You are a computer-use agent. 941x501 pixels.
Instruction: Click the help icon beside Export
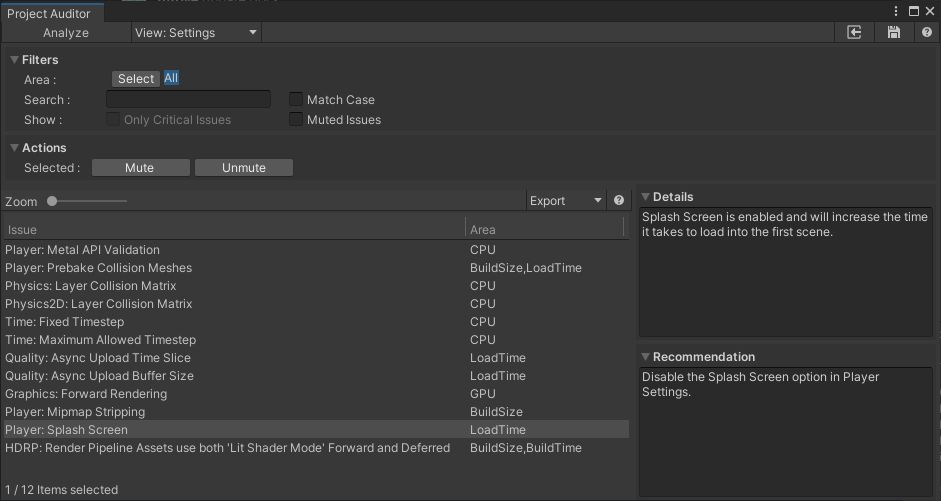click(x=619, y=200)
